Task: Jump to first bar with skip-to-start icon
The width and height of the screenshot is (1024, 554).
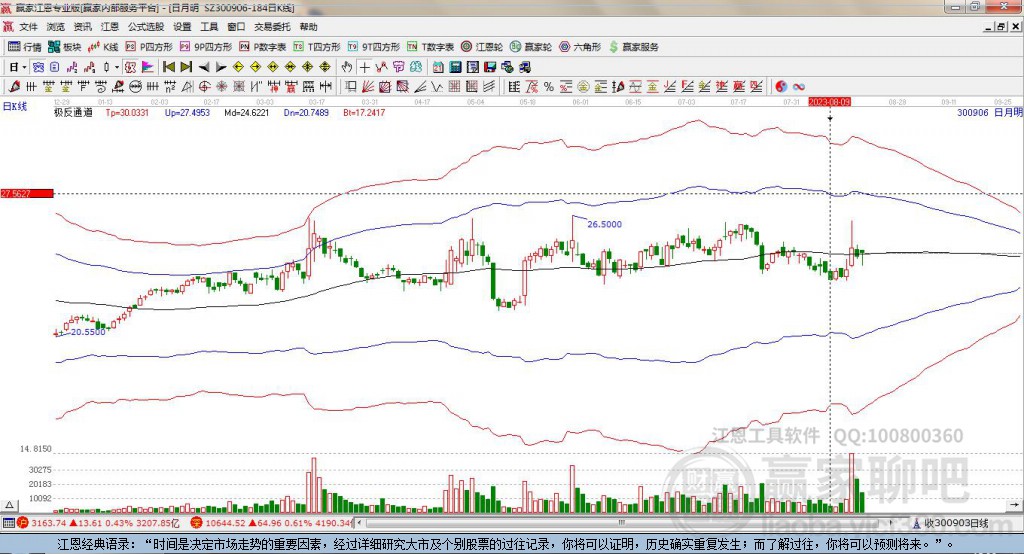Action: 169,67
